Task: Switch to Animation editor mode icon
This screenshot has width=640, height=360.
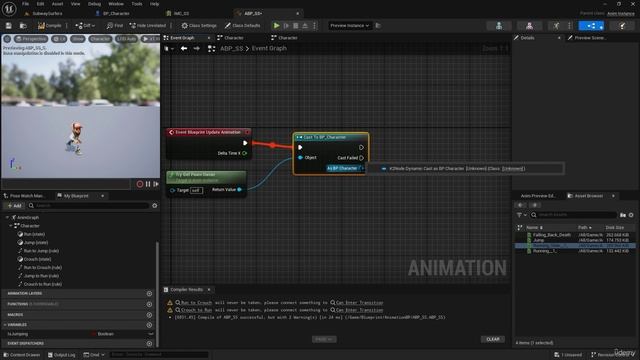Action: 556,26
